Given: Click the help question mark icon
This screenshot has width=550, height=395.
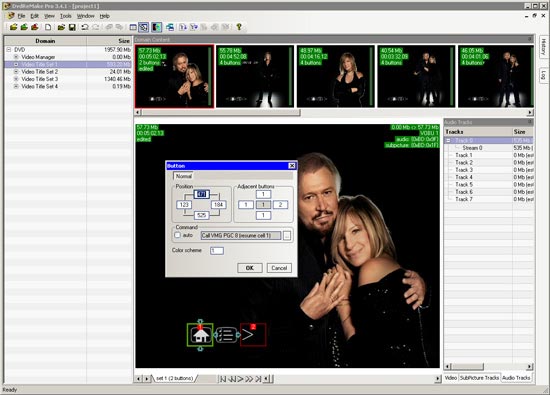Looking at the screenshot, I should coord(239,27).
